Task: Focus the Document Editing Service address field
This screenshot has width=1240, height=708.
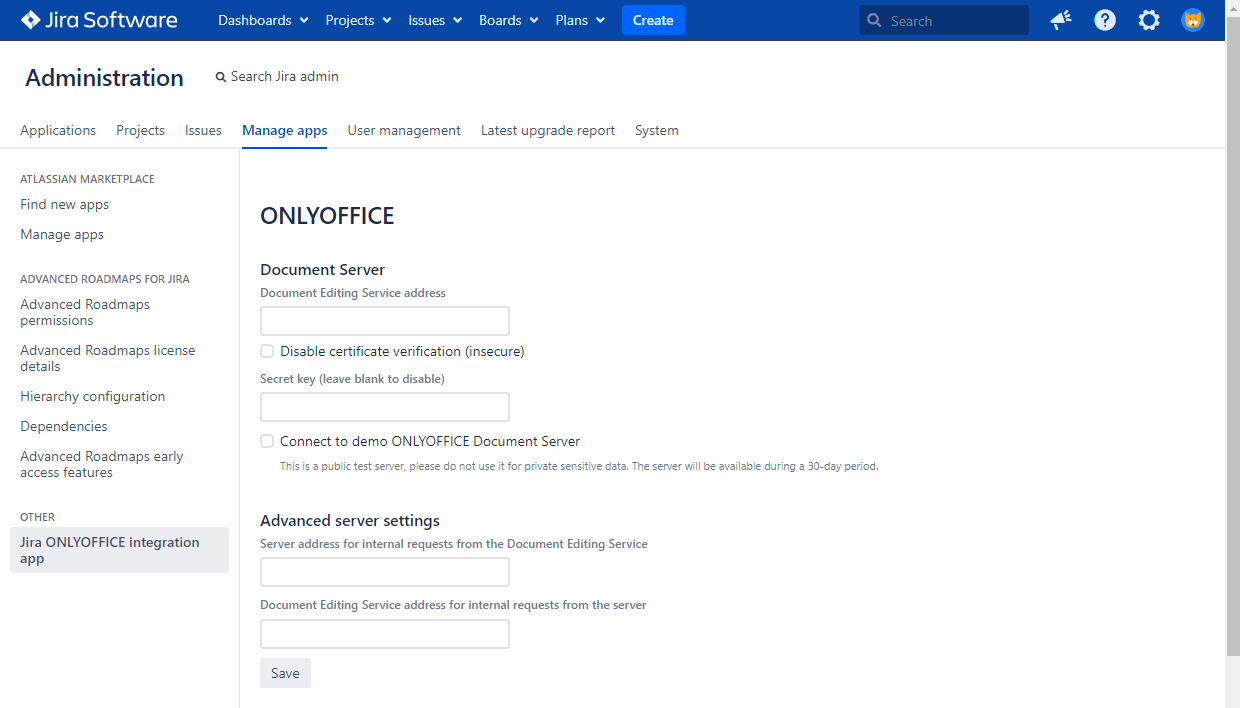Action: pyautogui.click(x=385, y=321)
